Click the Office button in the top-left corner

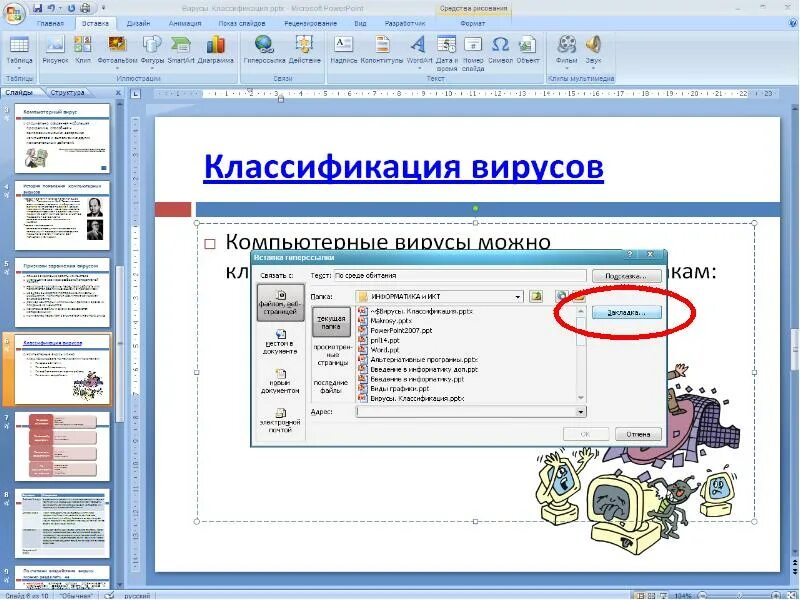[14, 13]
